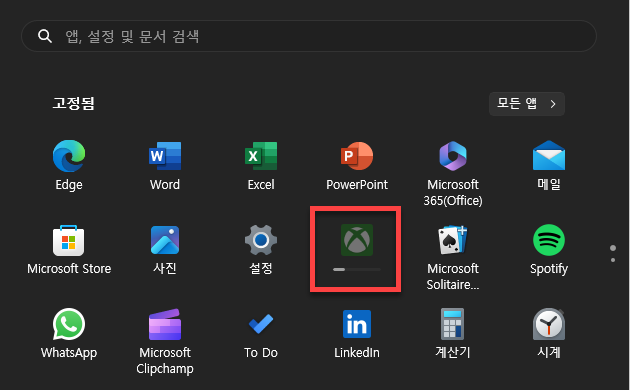630x390 pixels.
Task: Launch Microsoft Clipchamp
Action: 165,341
